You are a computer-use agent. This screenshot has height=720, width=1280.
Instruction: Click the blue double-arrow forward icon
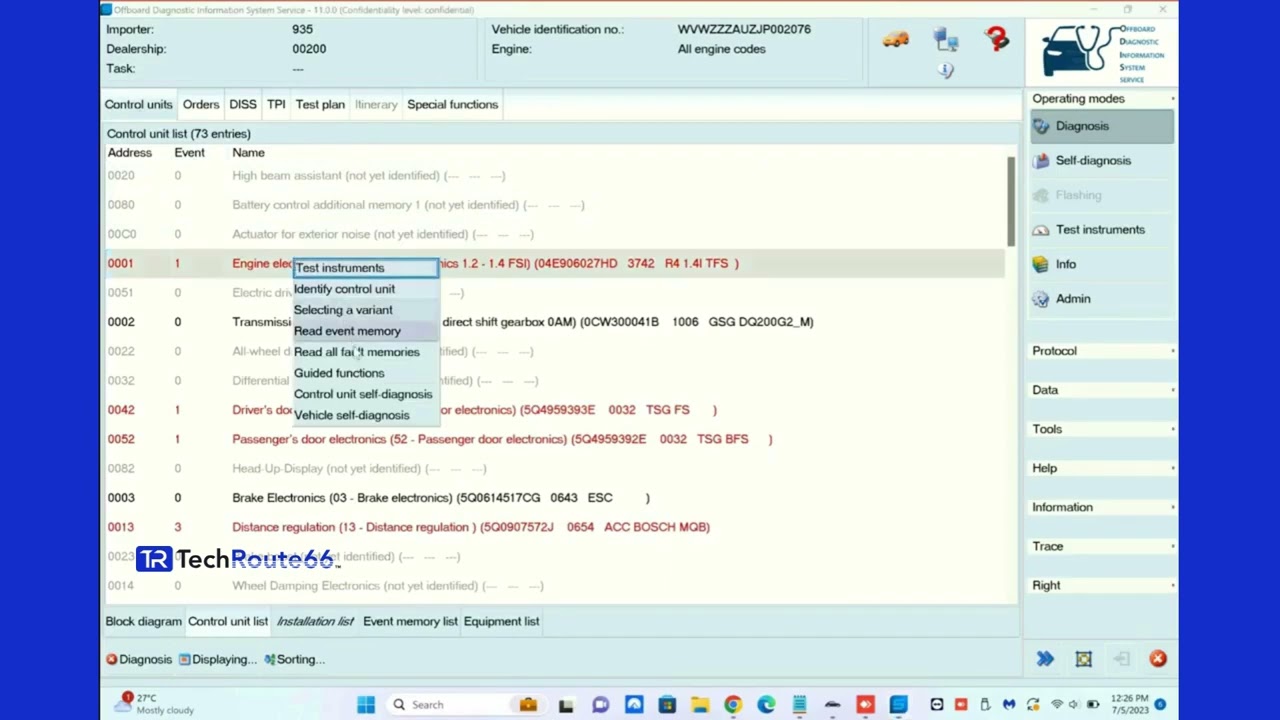pos(1045,658)
